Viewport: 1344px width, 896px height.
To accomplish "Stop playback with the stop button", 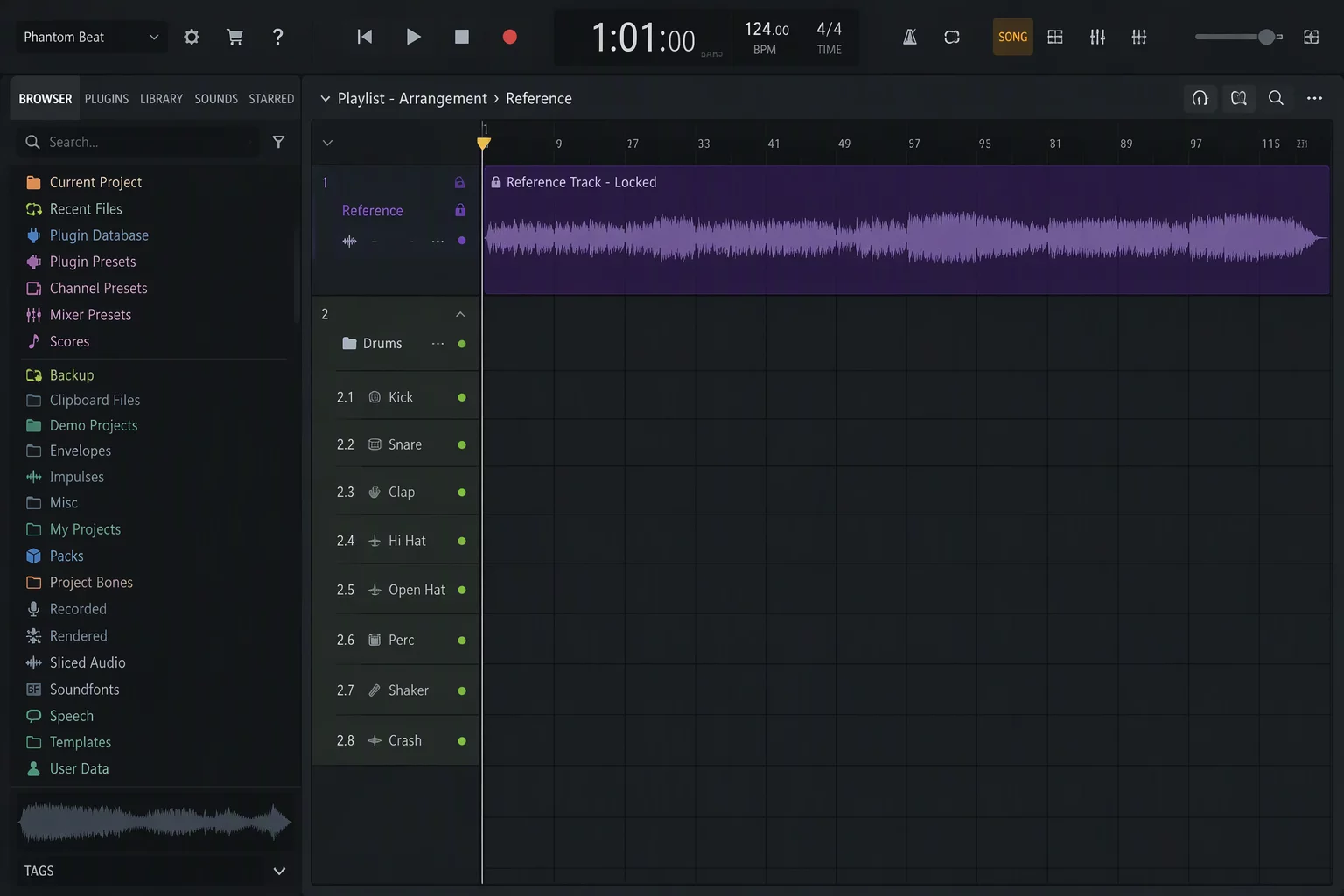I will coord(462,37).
